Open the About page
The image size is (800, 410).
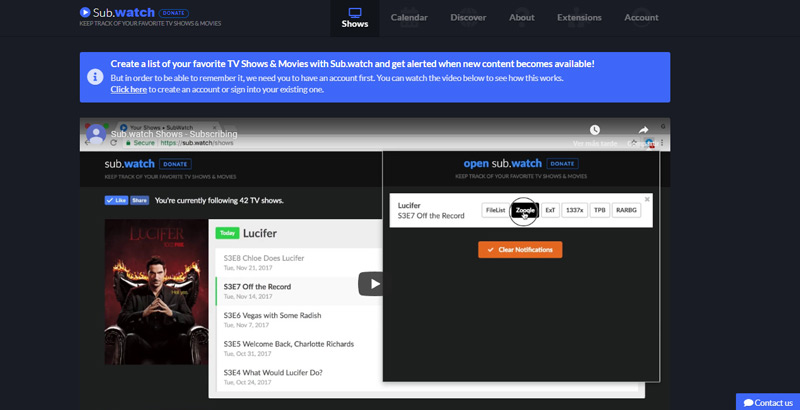pos(521,18)
